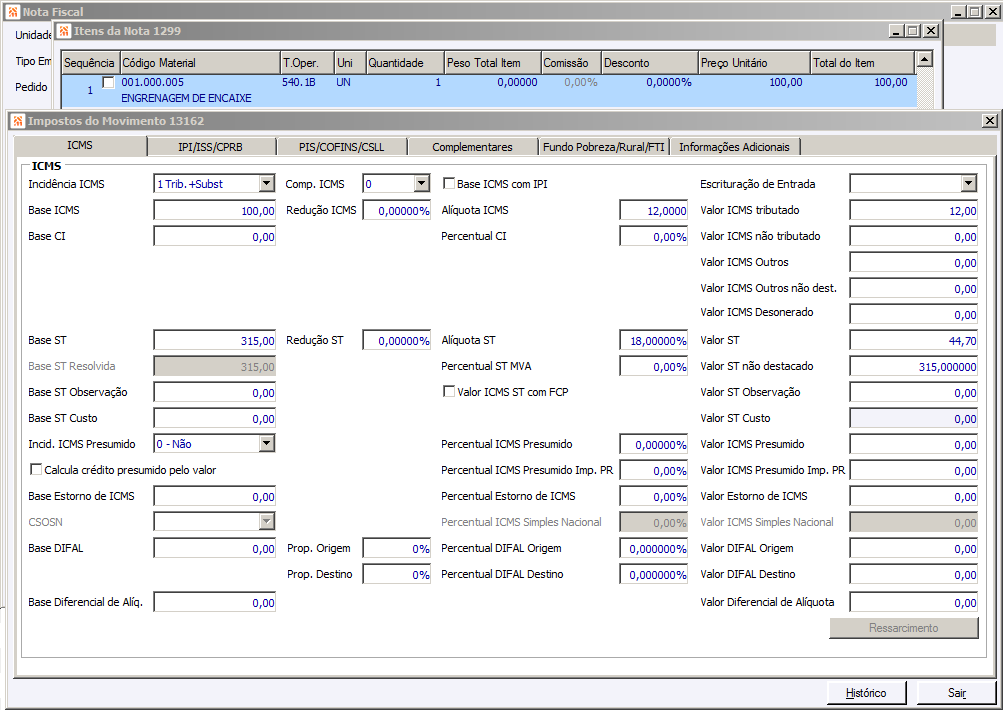Maximize the Itens da Nota window
The width and height of the screenshot is (1003, 710).
(x=913, y=31)
